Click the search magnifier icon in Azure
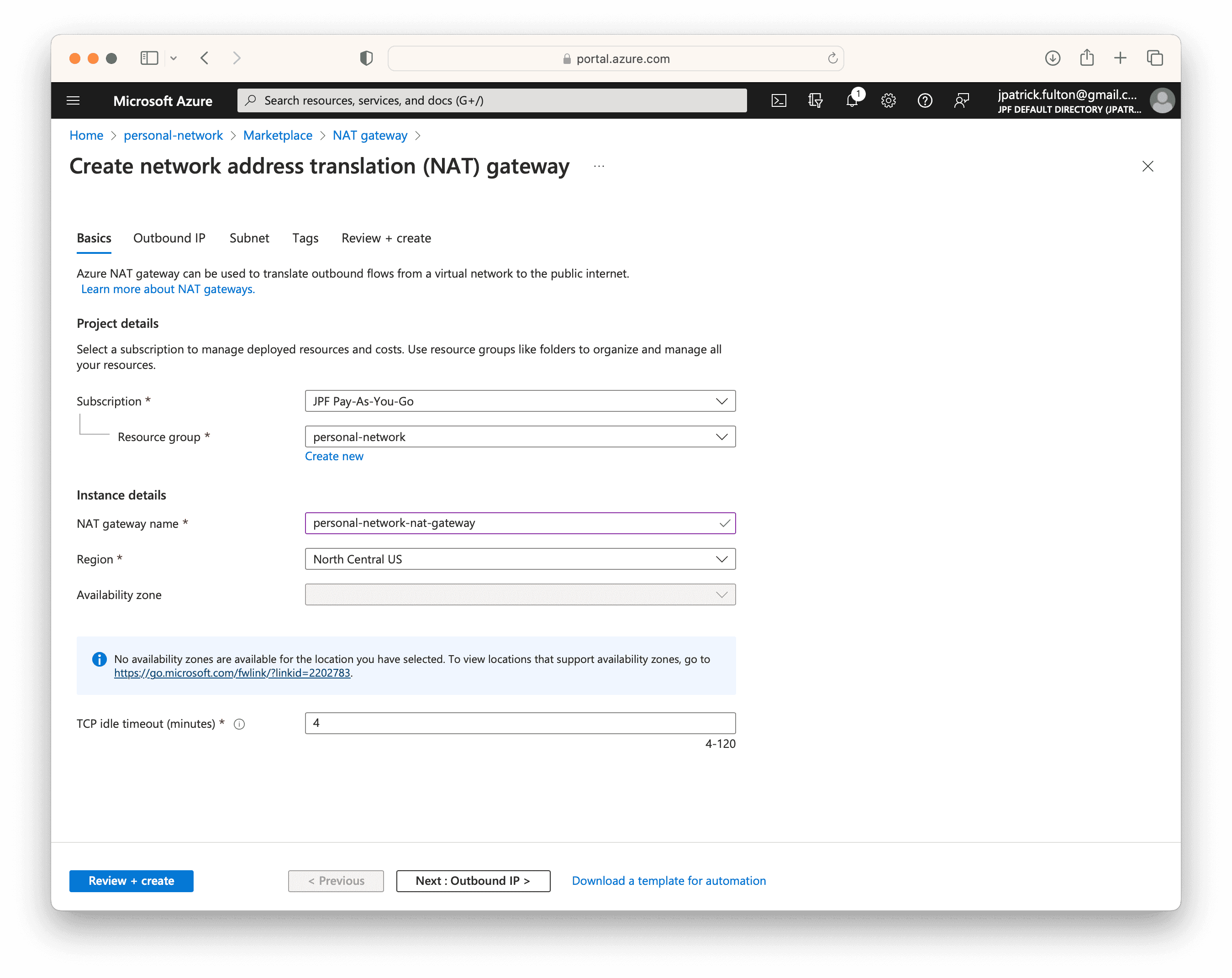 tap(250, 100)
